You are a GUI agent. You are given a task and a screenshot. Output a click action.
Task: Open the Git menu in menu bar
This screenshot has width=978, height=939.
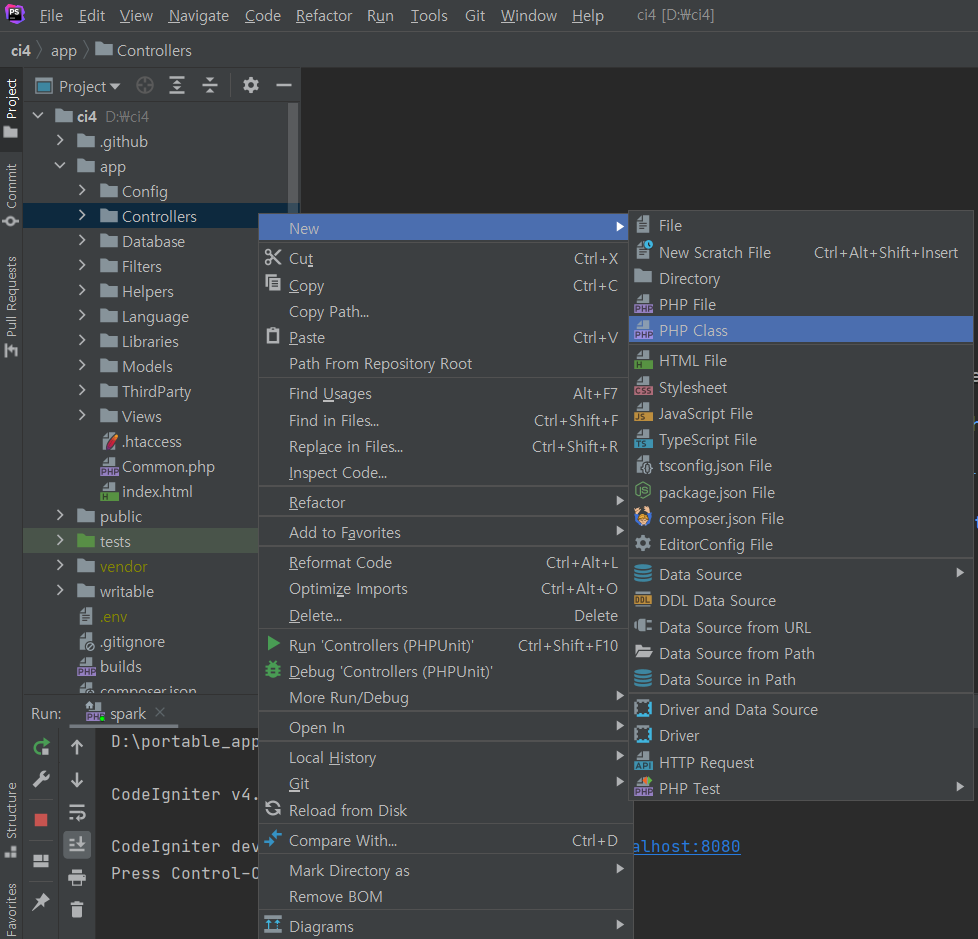click(475, 16)
